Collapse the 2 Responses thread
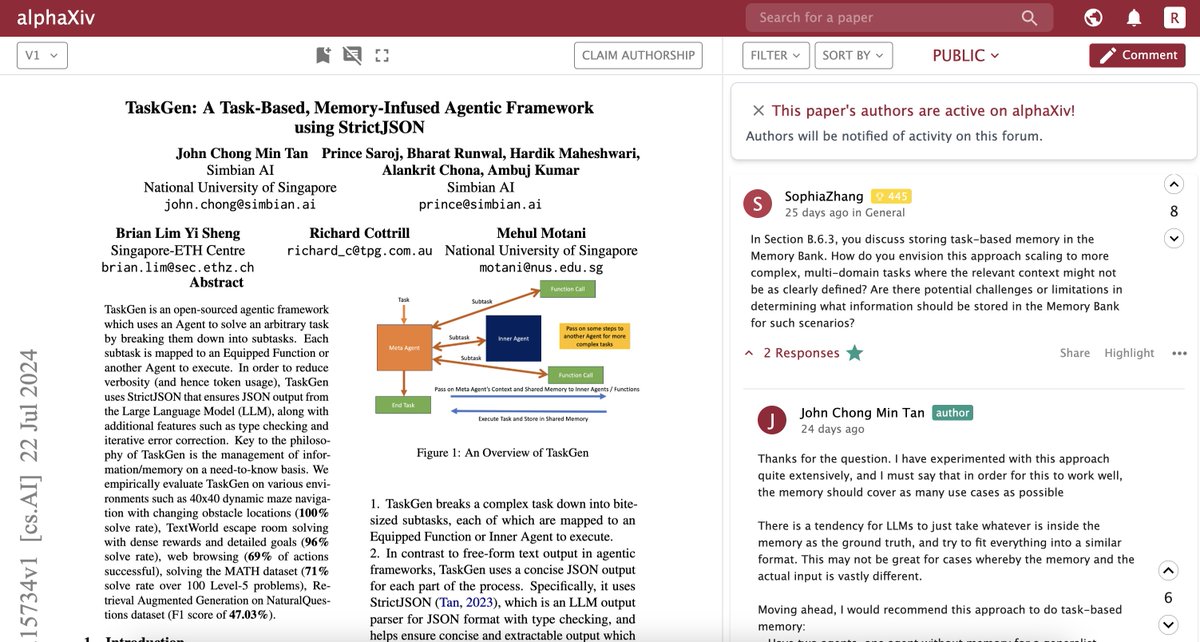This screenshot has width=1200, height=642. [792, 353]
